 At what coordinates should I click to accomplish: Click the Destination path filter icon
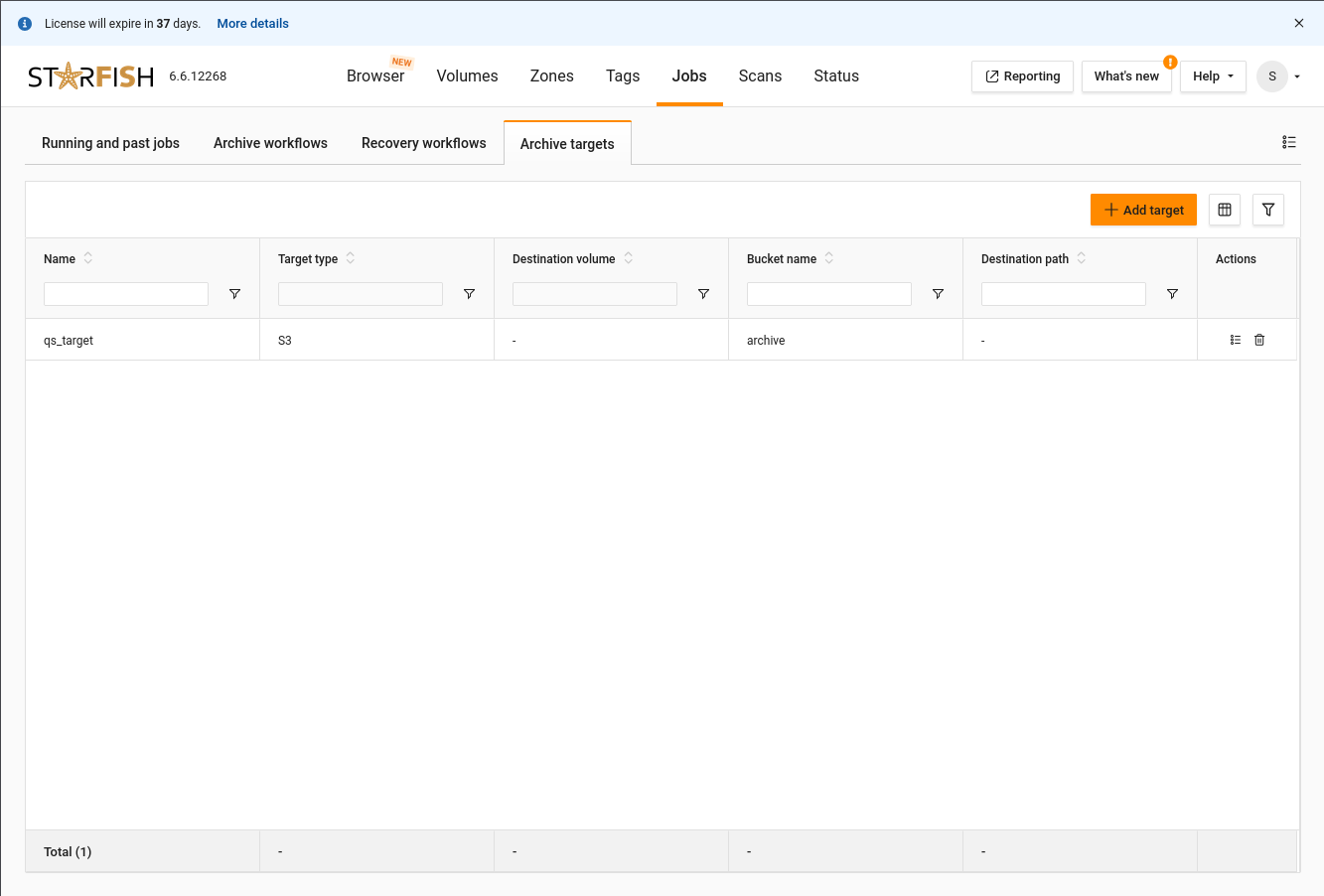coord(1172,294)
